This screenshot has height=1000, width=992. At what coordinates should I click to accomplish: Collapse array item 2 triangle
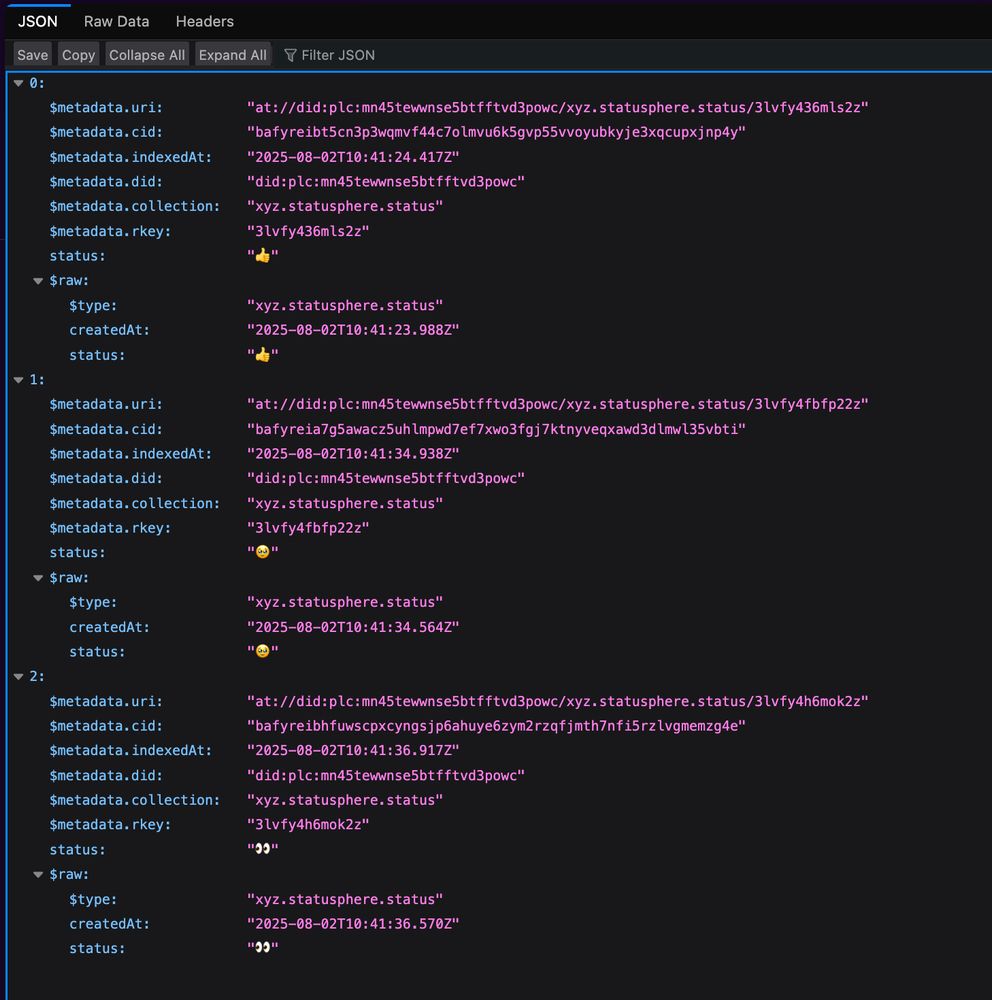(19, 677)
